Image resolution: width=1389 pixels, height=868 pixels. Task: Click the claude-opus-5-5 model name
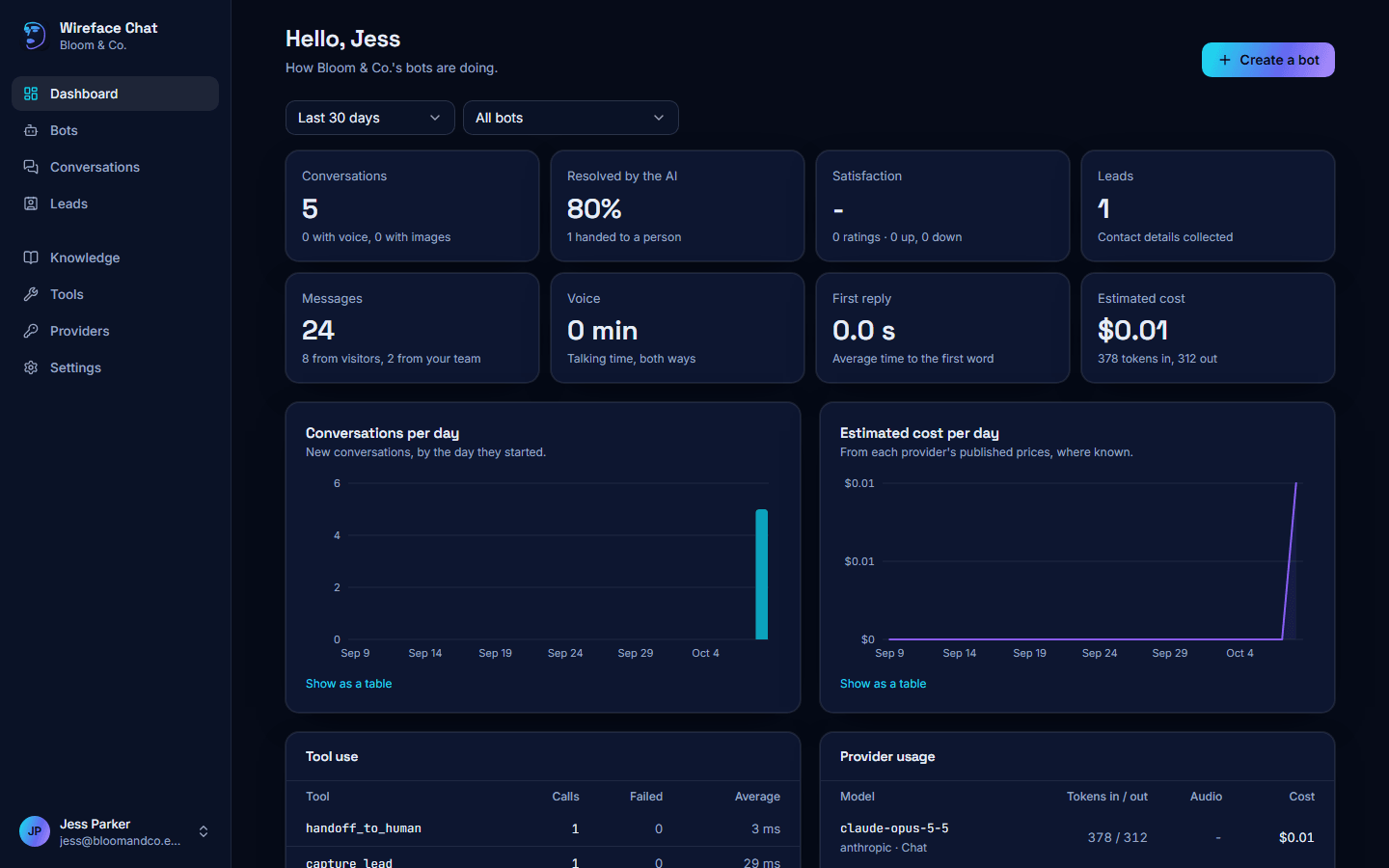pyautogui.click(x=894, y=828)
